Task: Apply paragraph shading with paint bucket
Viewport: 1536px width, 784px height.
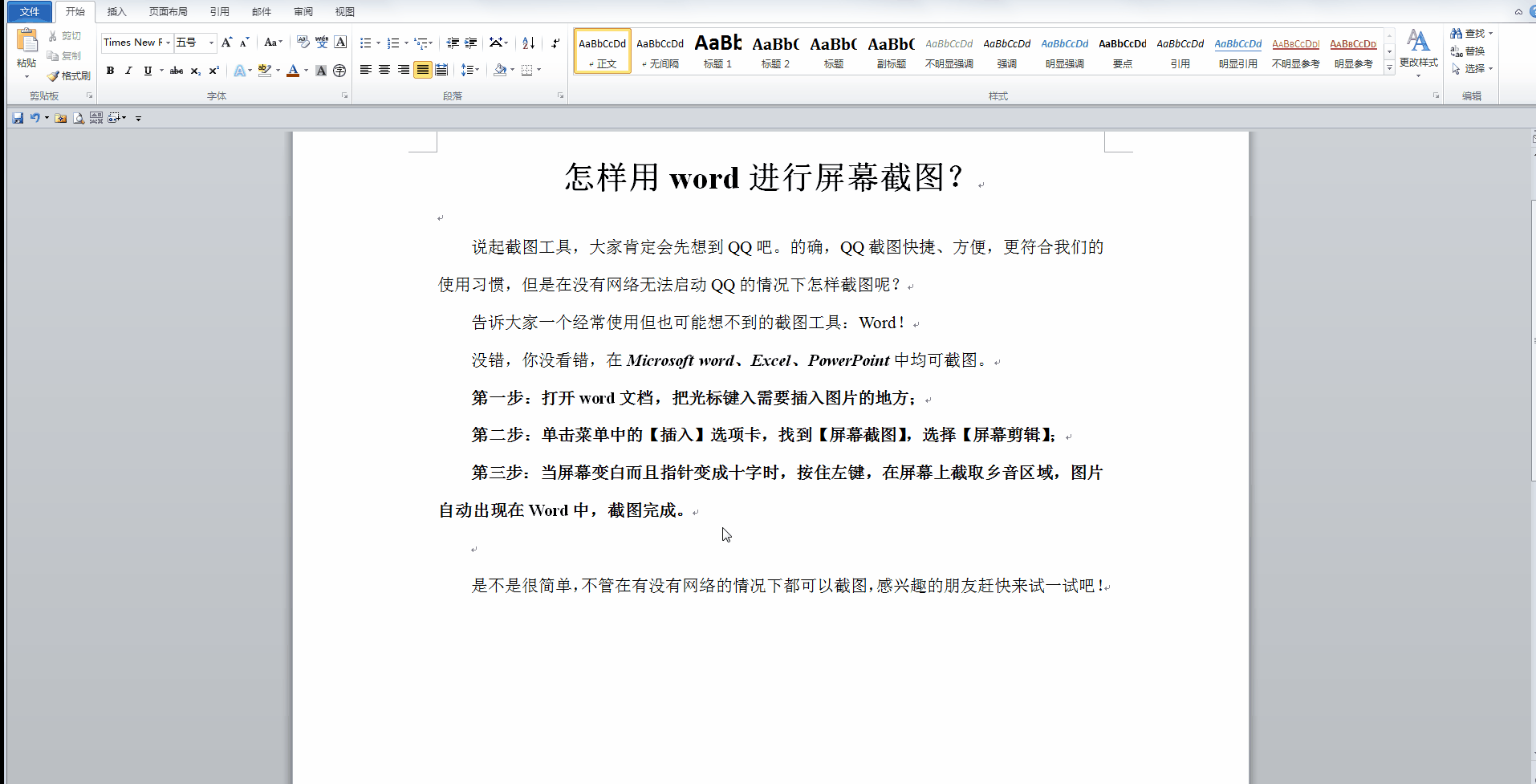Action: point(499,70)
